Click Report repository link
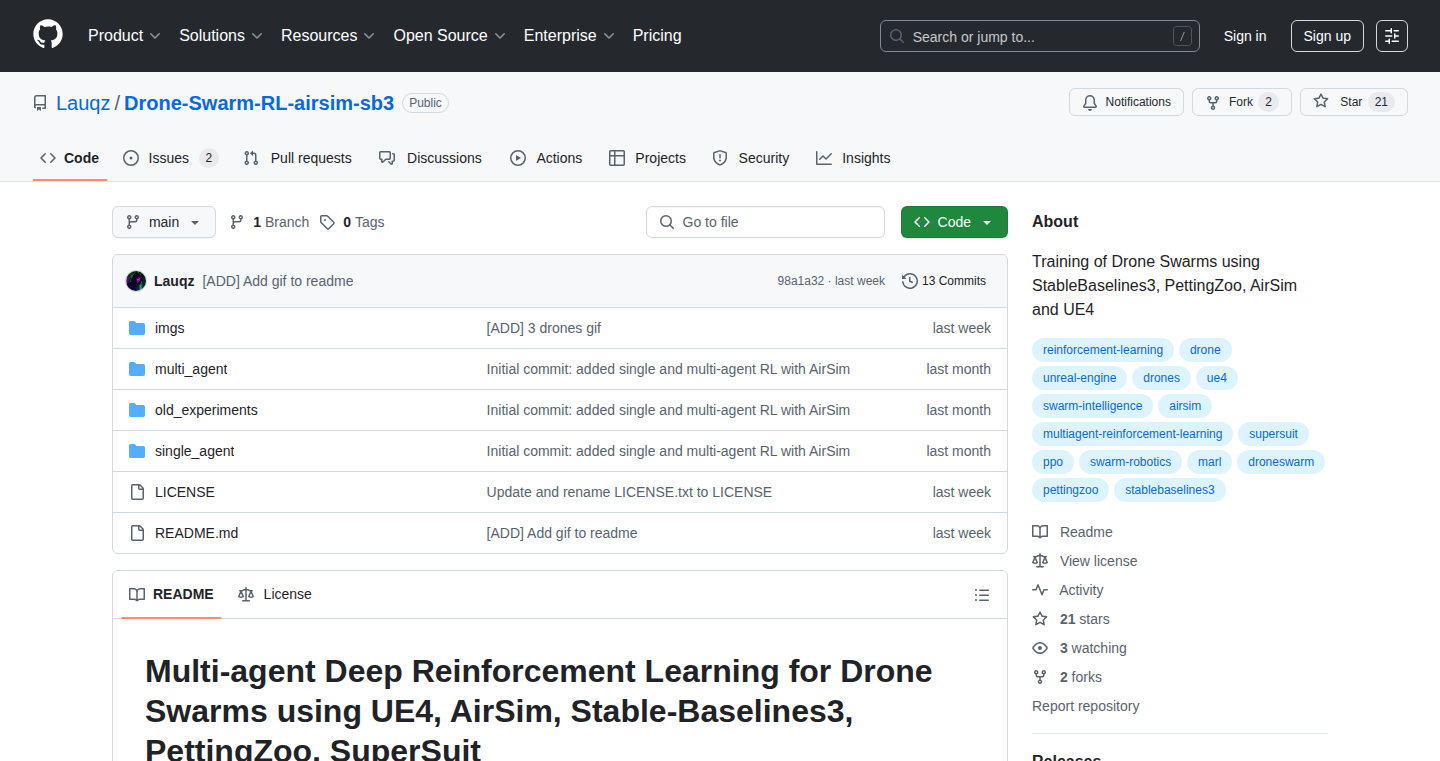 point(1086,706)
